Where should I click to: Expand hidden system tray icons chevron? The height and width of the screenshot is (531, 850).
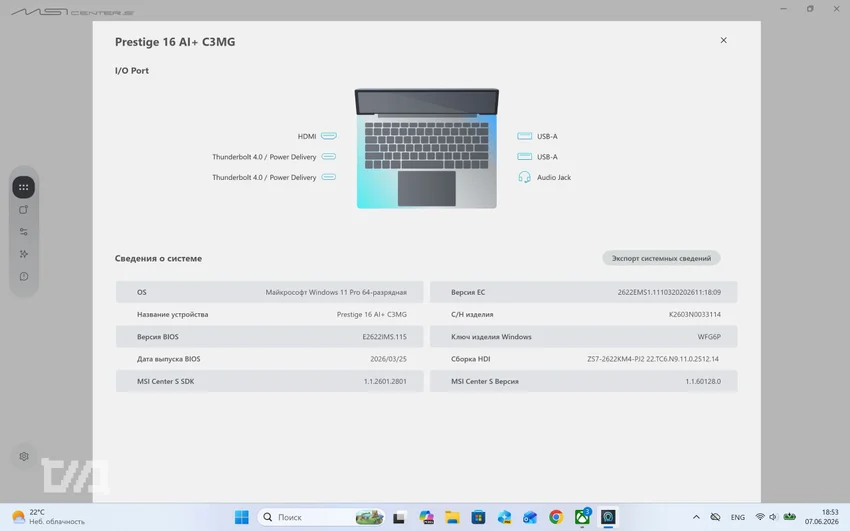pyautogui.click(x=696, y=517)
